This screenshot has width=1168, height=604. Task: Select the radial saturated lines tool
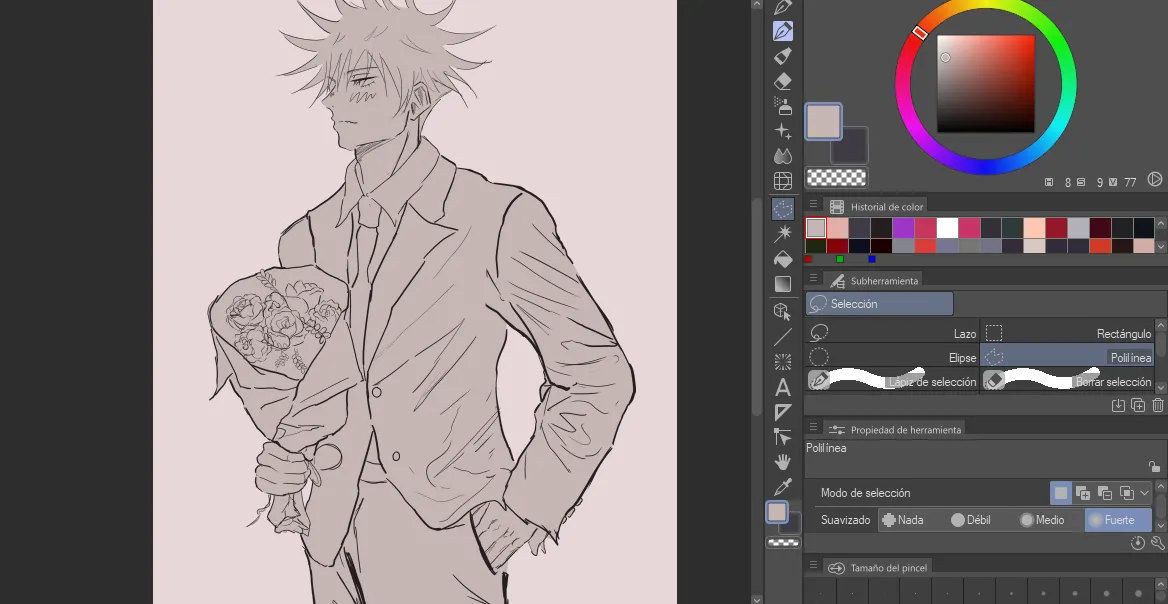(x=783, y=362)
